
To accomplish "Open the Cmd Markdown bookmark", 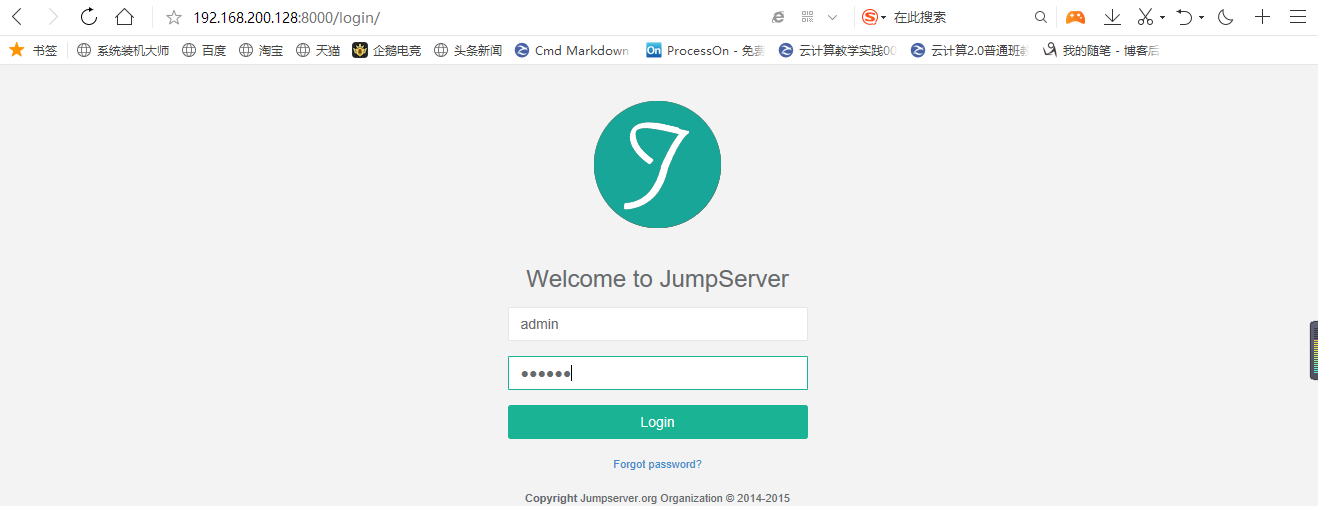I will pyautogui.click(x=571, y=50).
